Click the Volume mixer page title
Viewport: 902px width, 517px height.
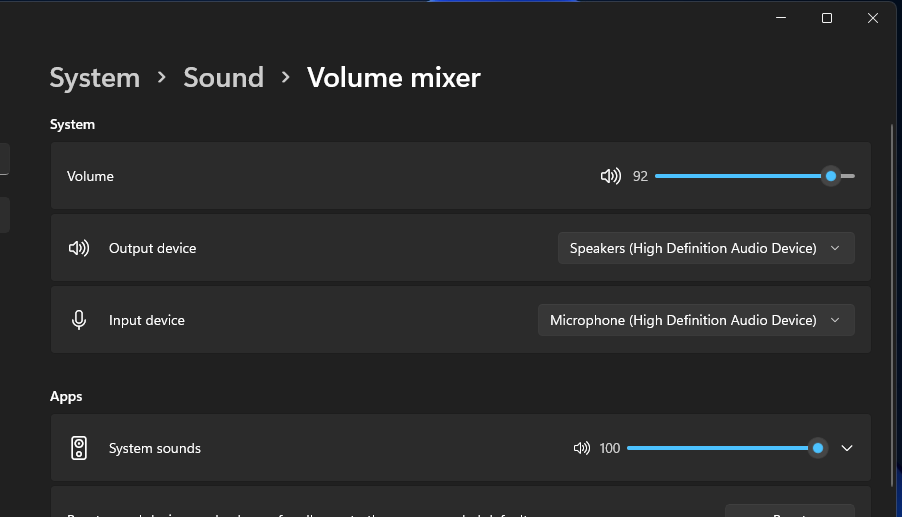pos(393,78)
